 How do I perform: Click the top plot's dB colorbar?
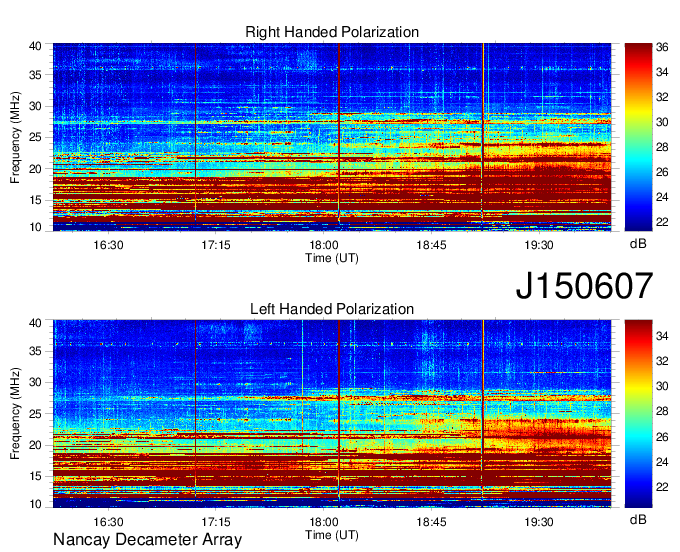click(x=638, y=137)
